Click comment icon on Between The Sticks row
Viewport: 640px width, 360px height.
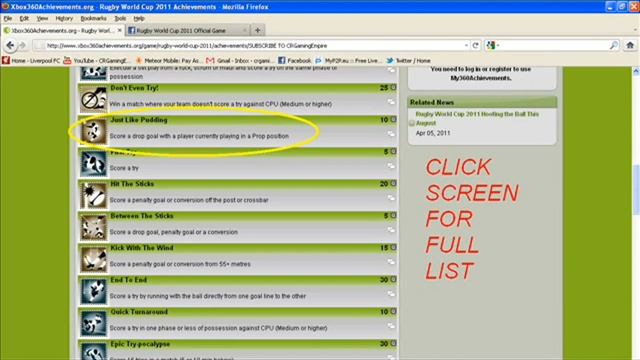point(391,230)
